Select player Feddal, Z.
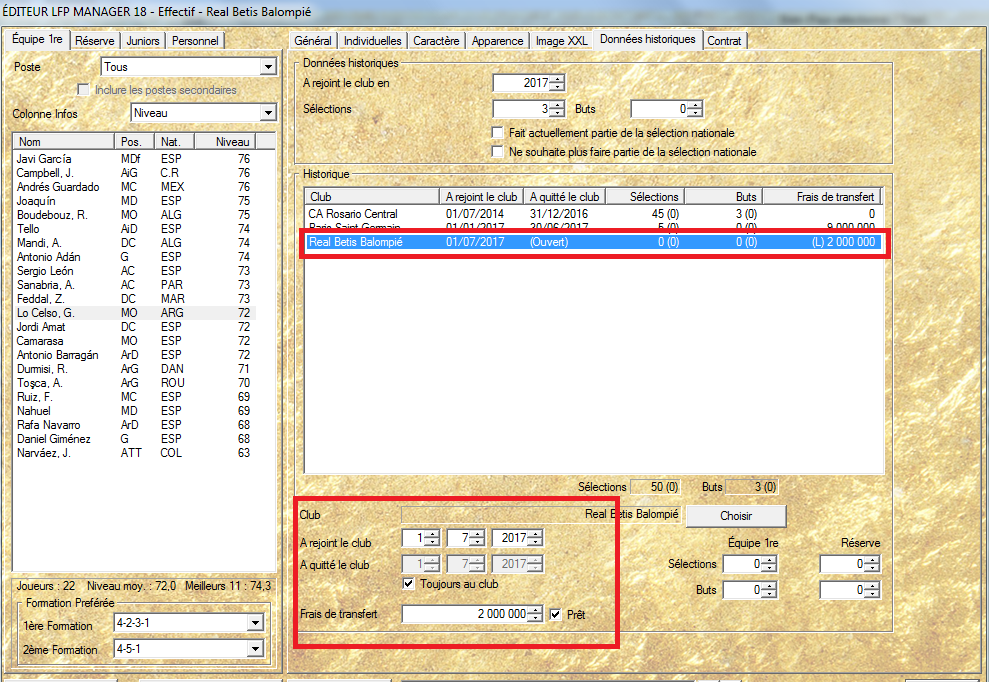This screenshot has width=989, height=682. (135, 299)
